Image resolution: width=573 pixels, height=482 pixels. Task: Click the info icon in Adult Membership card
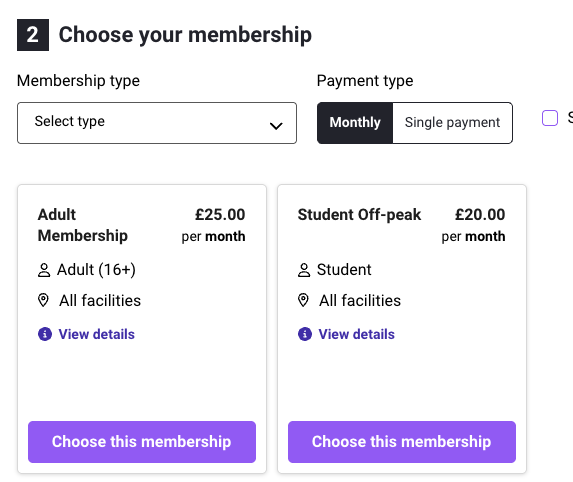(45, 334)
